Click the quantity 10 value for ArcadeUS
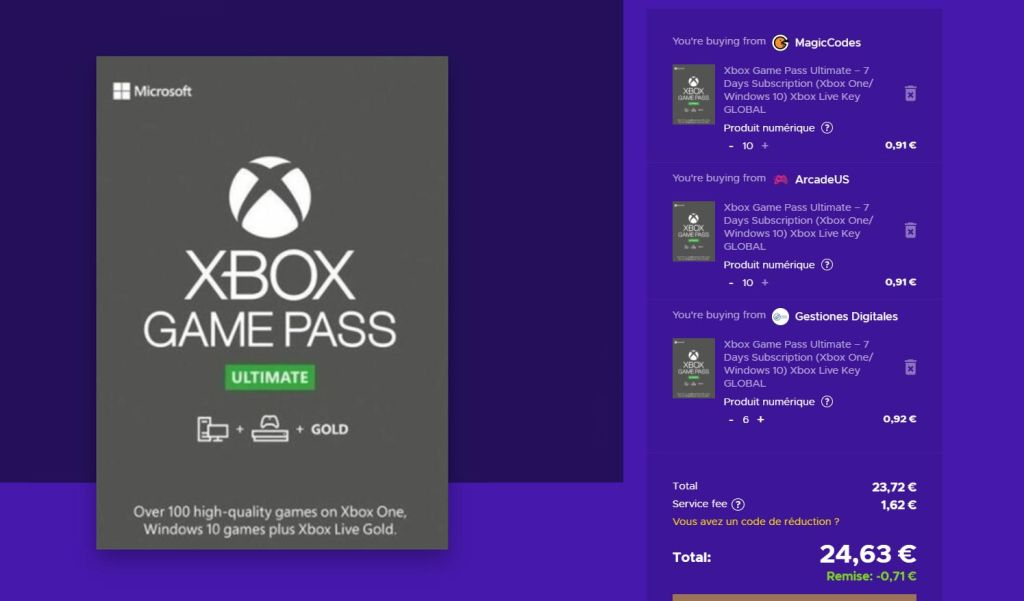Screen dimensions: 1024x601 pos(748,283)
